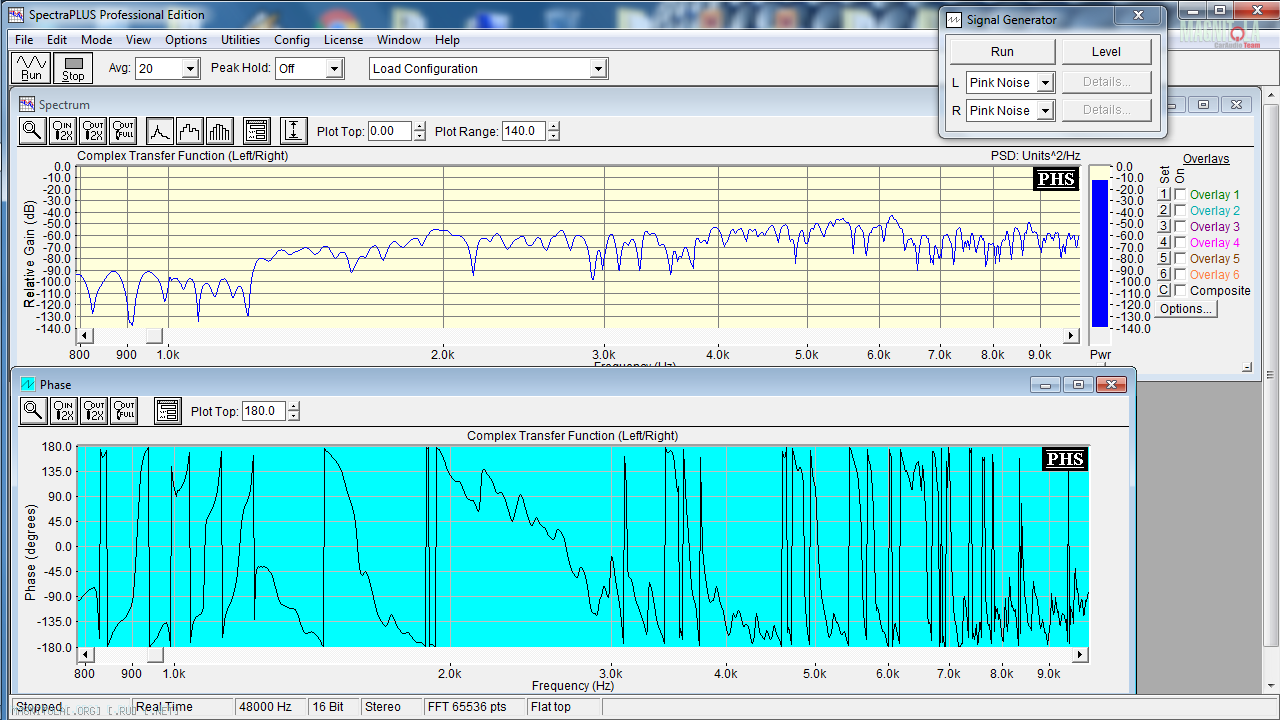Click the PHS badge on Spectrum plot
This screenshot has width=1280, height=720.
[x=1056, y=179]
